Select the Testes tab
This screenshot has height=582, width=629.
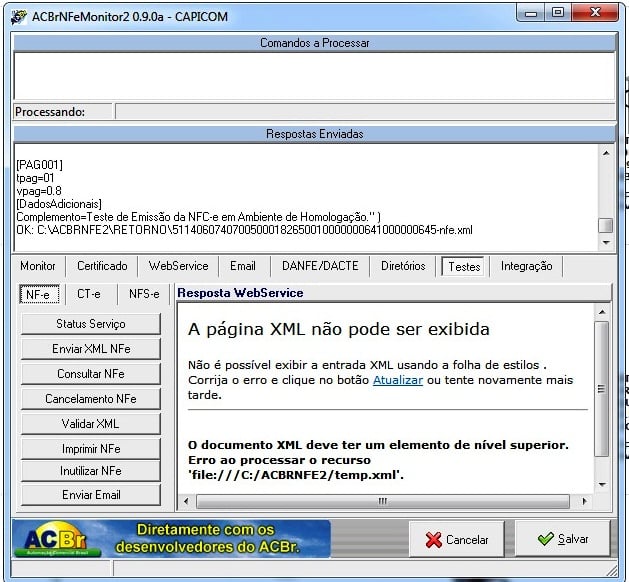coord(464,266)
